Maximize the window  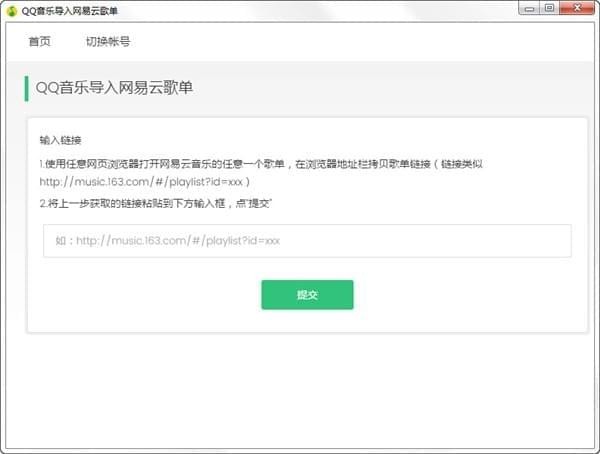(x=549, y=8)
